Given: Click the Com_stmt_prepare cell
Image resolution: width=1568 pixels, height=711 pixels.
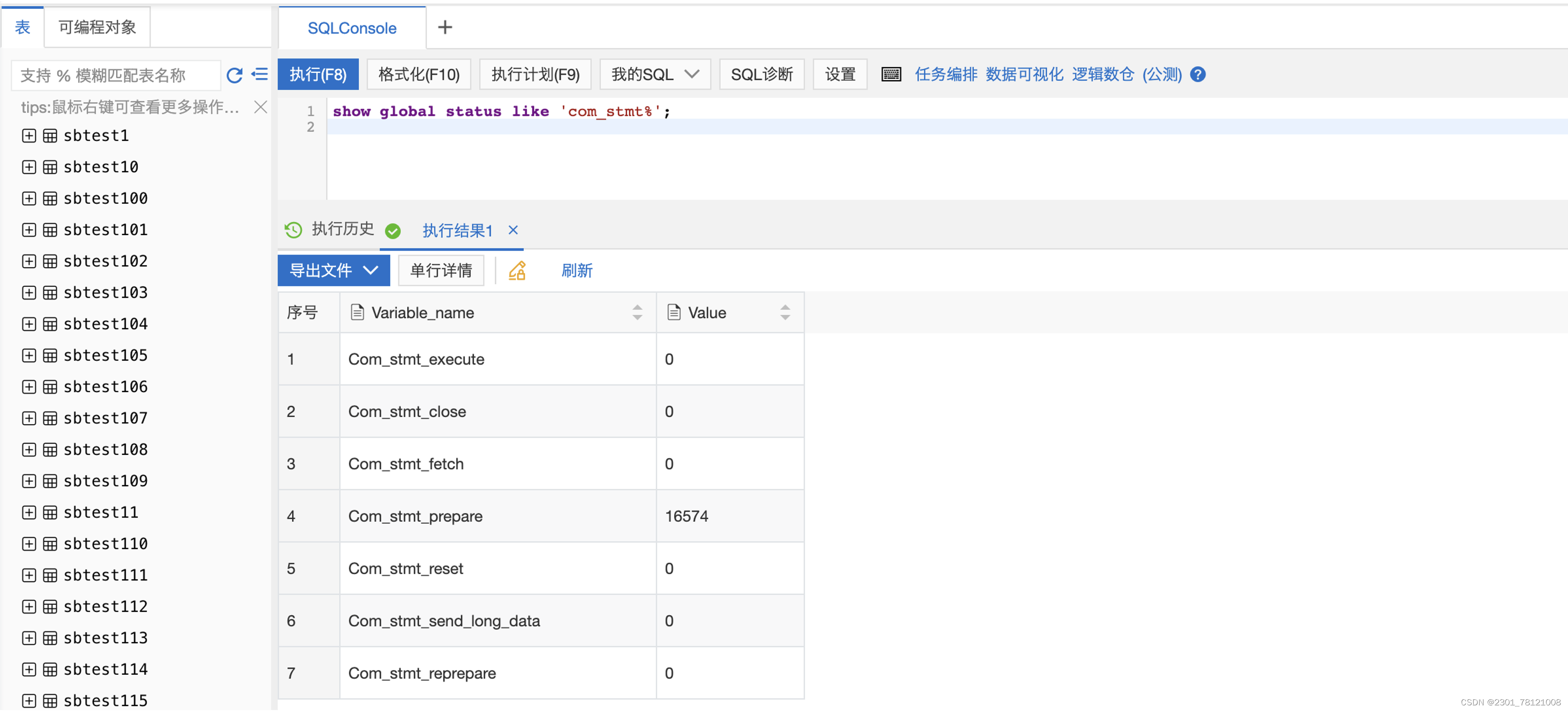Looking at the screenshot, I should pyautogui.click(x=498, y=516).
